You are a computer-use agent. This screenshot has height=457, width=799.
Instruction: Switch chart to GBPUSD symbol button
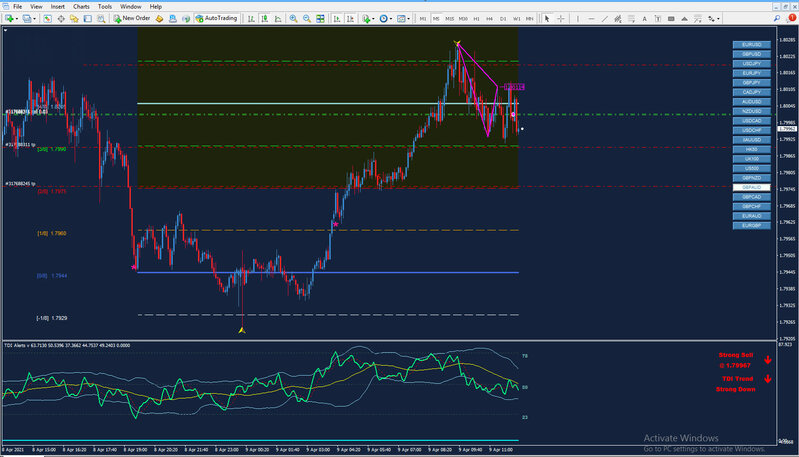pos(752,54)
